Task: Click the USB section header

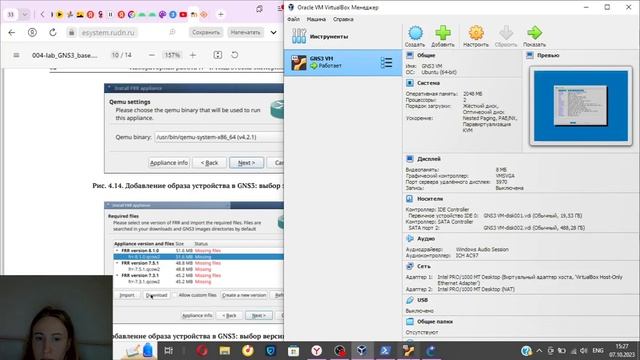Action: (422, 300)
